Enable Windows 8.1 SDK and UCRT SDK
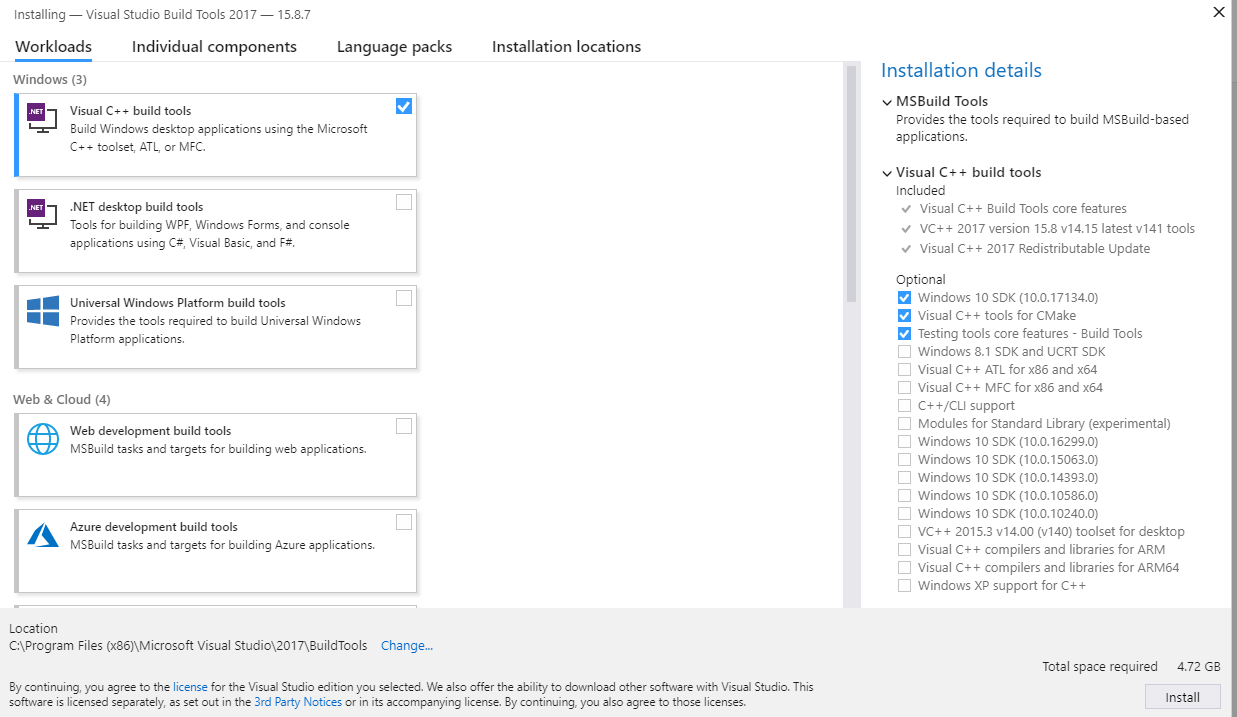This screenshot has height=717, width=1237. click(x=905, y=352)
